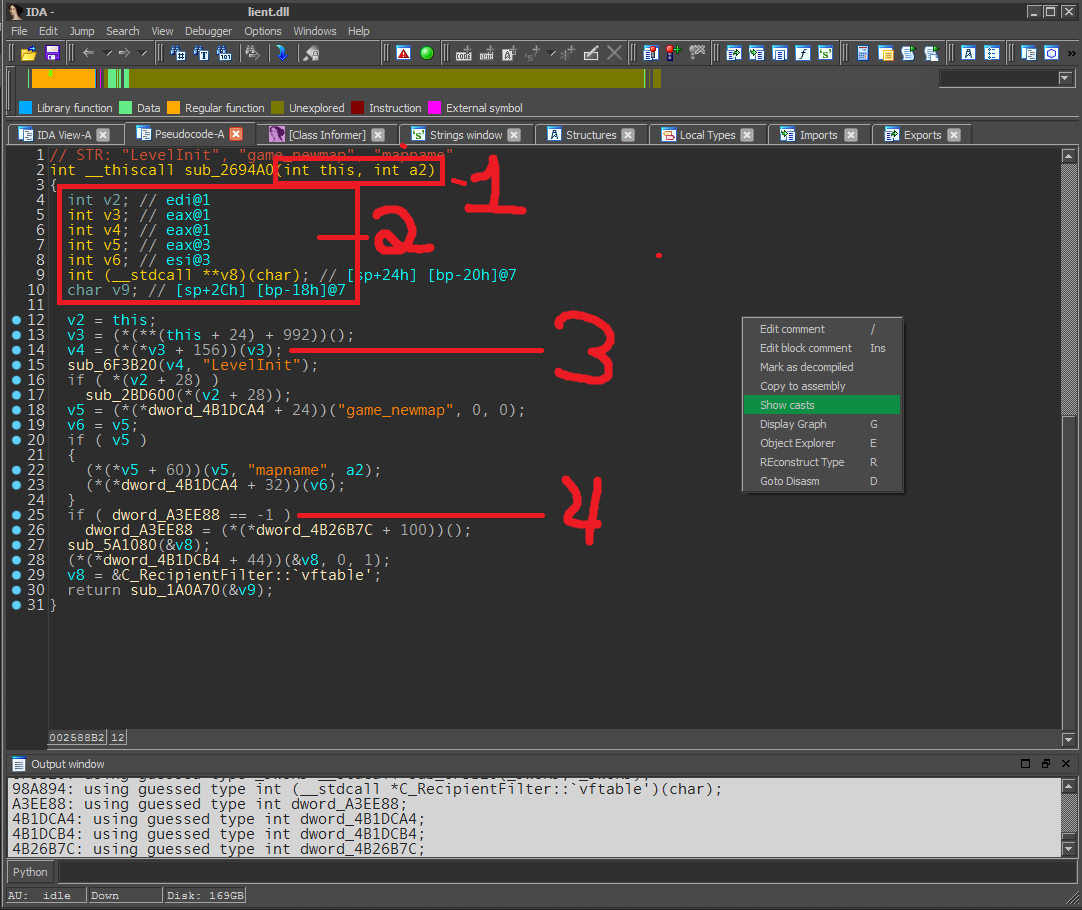
Task: Jump back with the left arrow
Action: 88,53
